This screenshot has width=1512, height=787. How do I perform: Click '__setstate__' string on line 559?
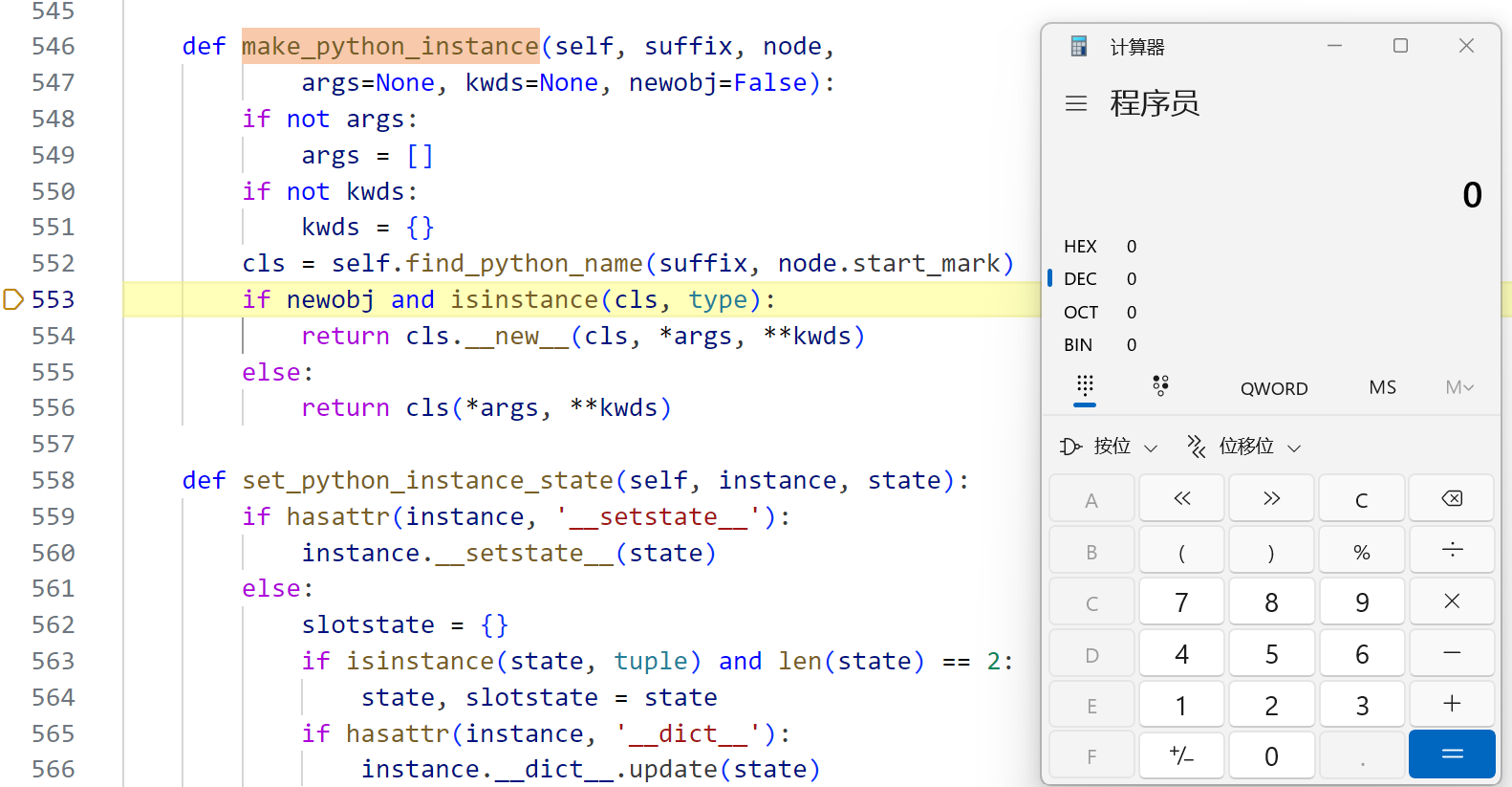659,516
